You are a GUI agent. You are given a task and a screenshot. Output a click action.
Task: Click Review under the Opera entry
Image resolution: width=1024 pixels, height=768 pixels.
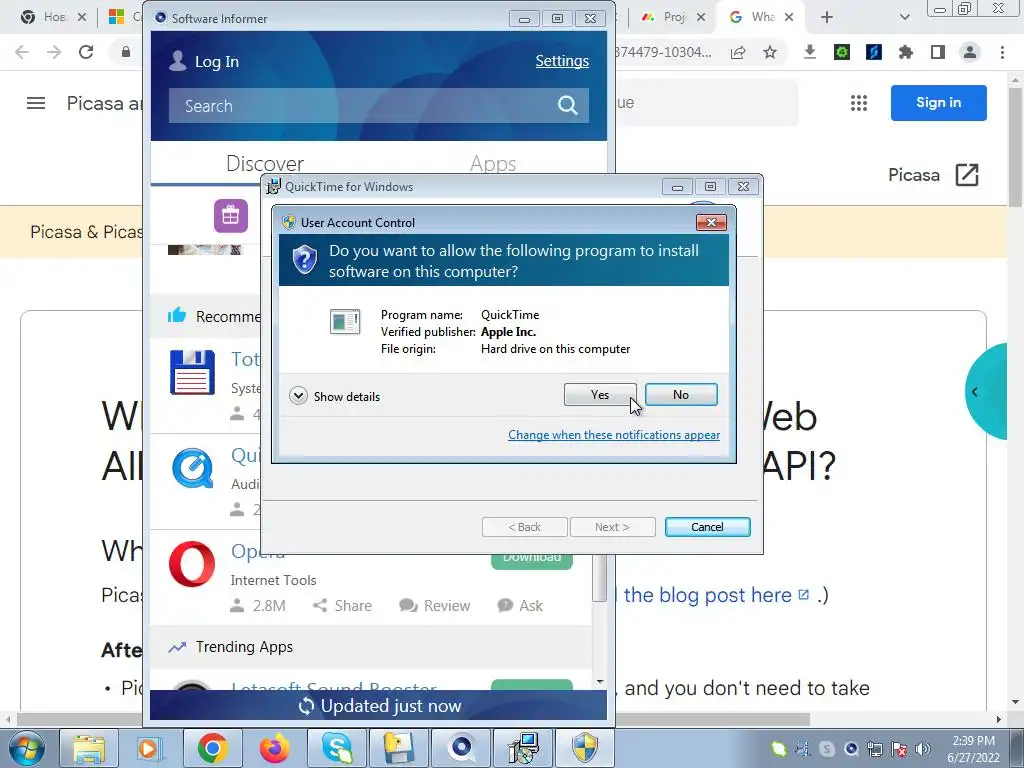click(x=434, y=605)
